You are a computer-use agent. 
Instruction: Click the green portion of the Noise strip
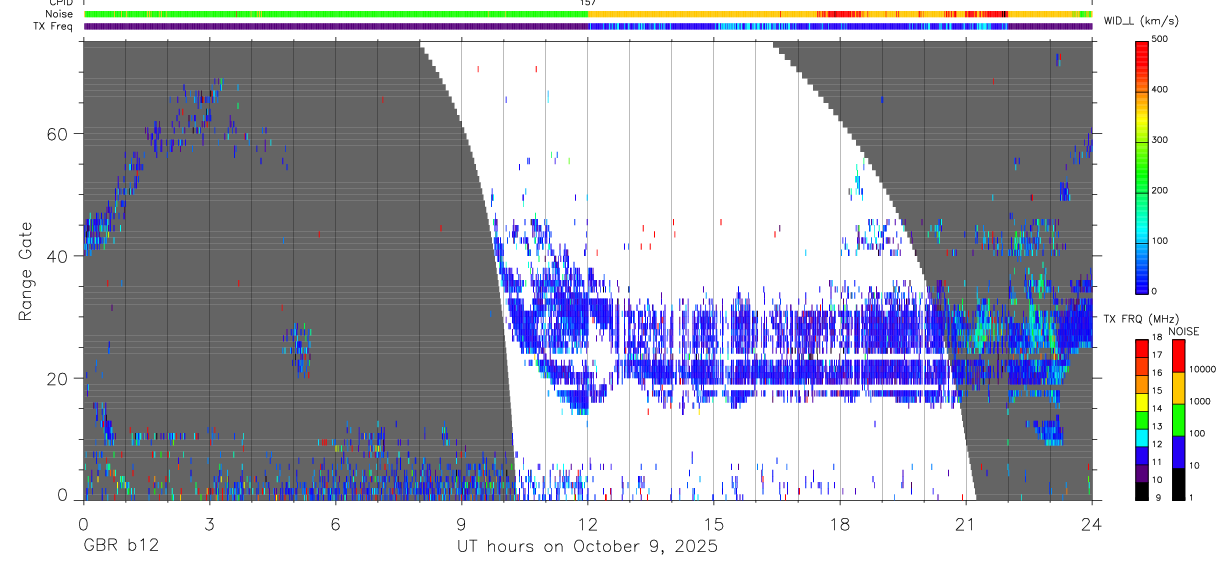[x=335, y=14]
